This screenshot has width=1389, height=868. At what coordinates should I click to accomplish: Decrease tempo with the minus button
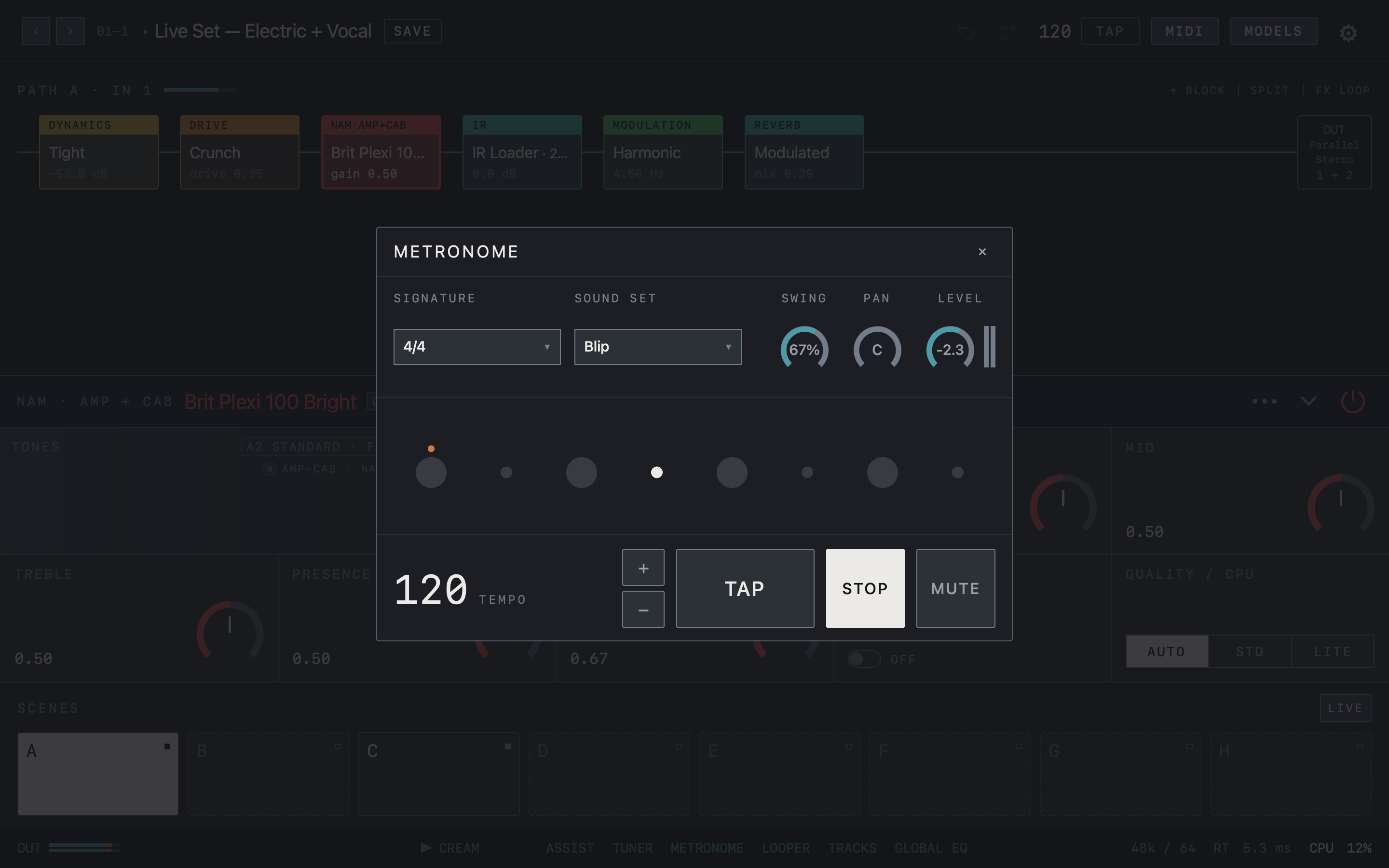[643, 609]
